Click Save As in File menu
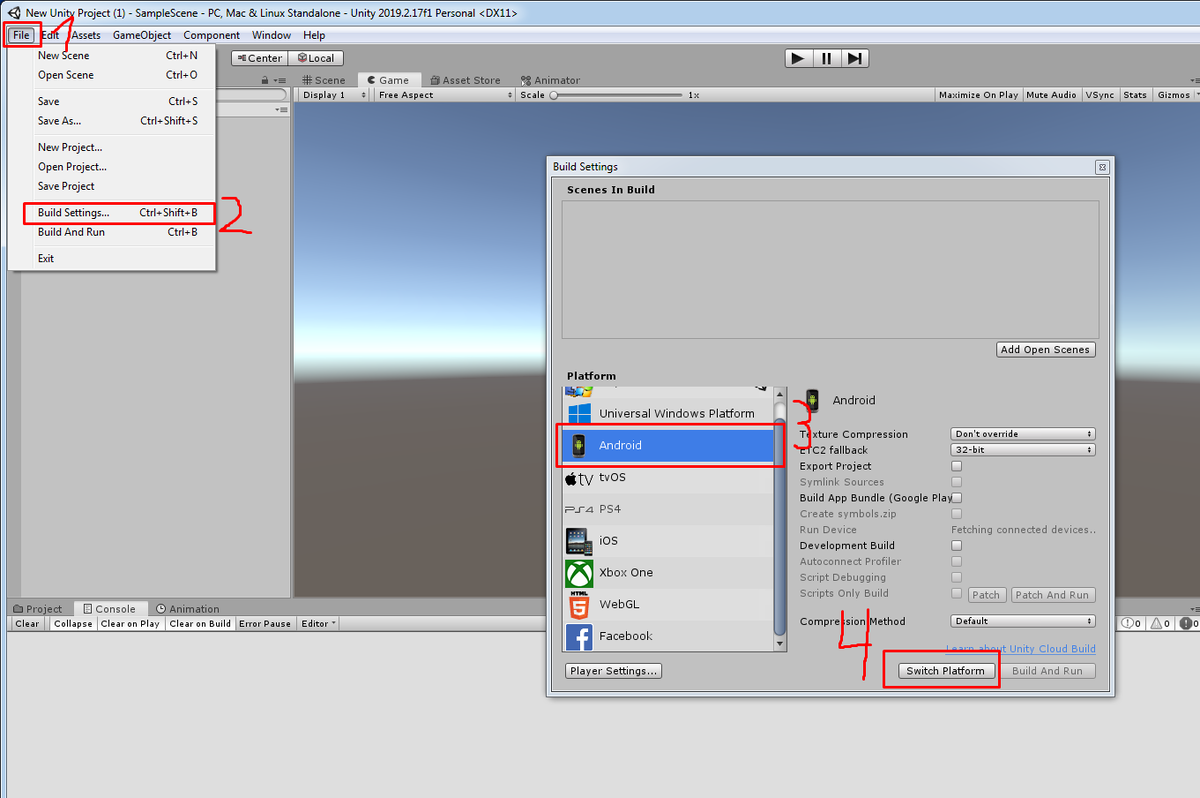Screen dimensions: 1200x798 pyautogui.click(x=112, y=121)
